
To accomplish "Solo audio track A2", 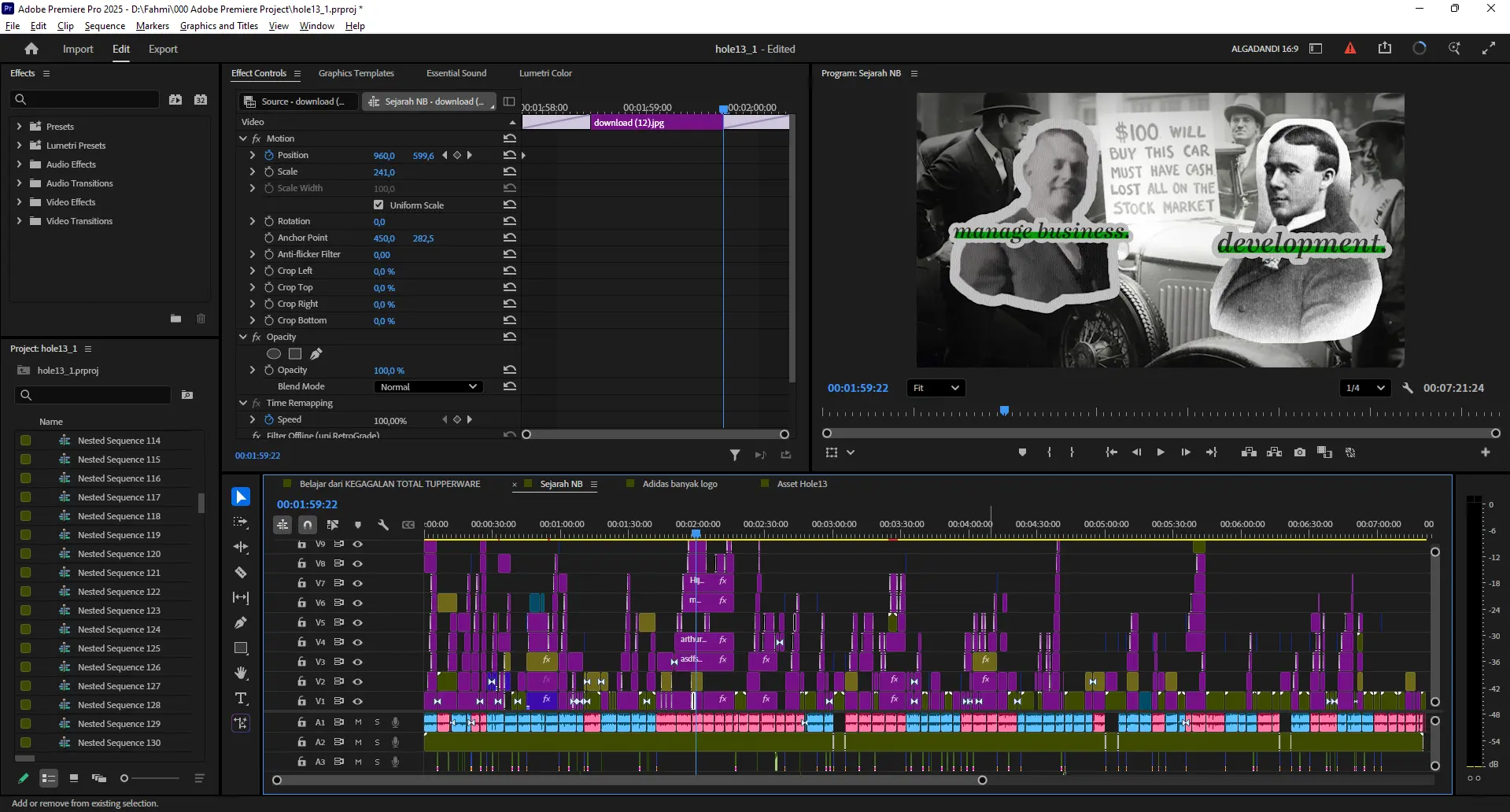I will click(x=377, y=742).
